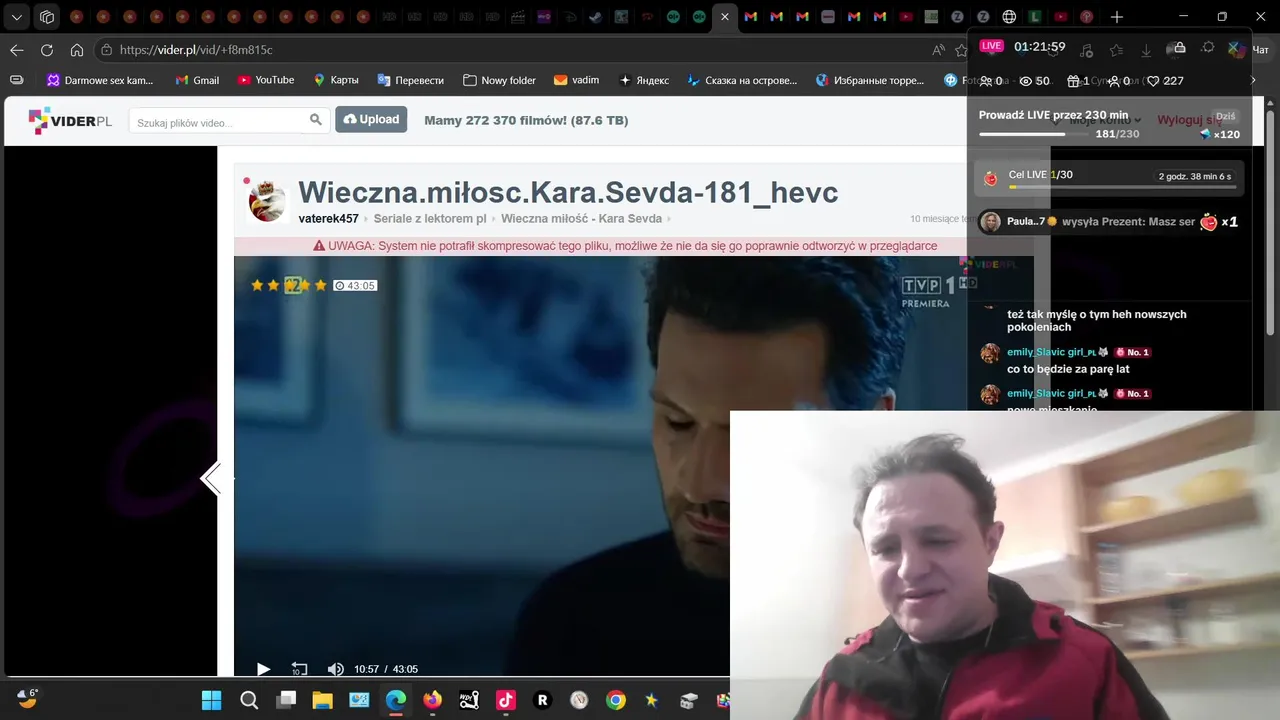1280x720 pixels.
Task: Mute the video player volume
Action: pos(335,669)
